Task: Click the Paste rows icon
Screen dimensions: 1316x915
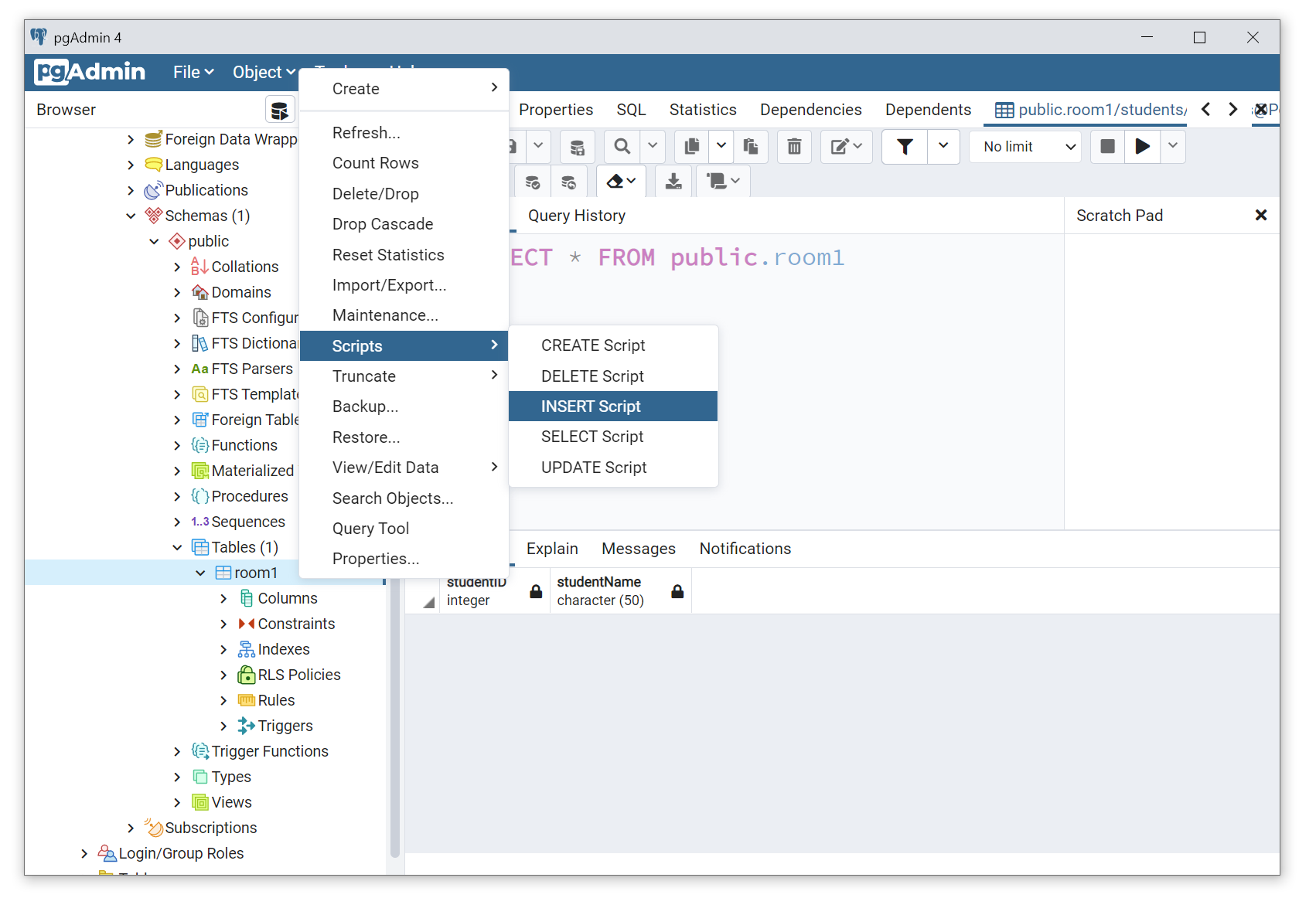Action: [x=750, y=147]
